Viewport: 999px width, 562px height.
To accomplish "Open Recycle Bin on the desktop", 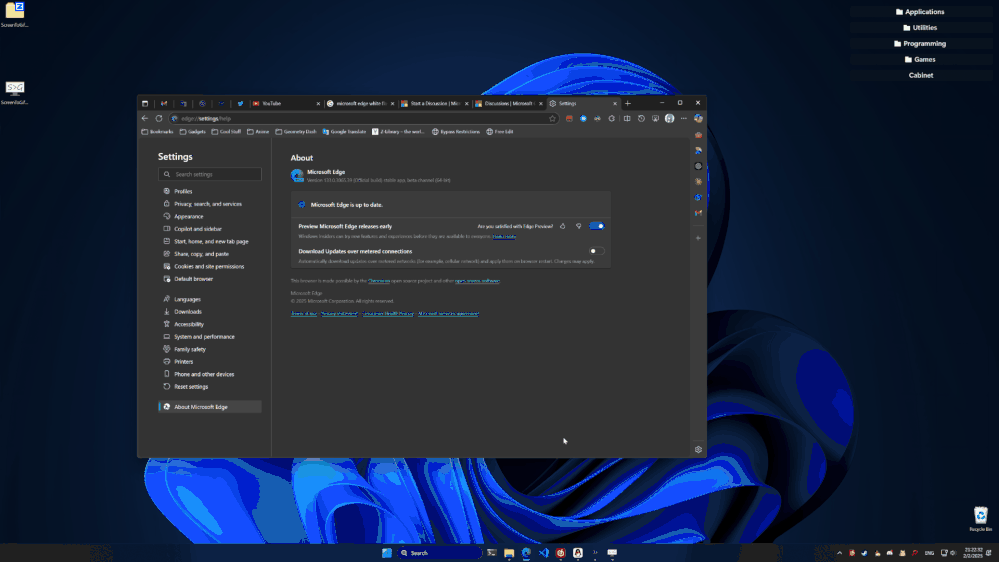I will 980,516.
